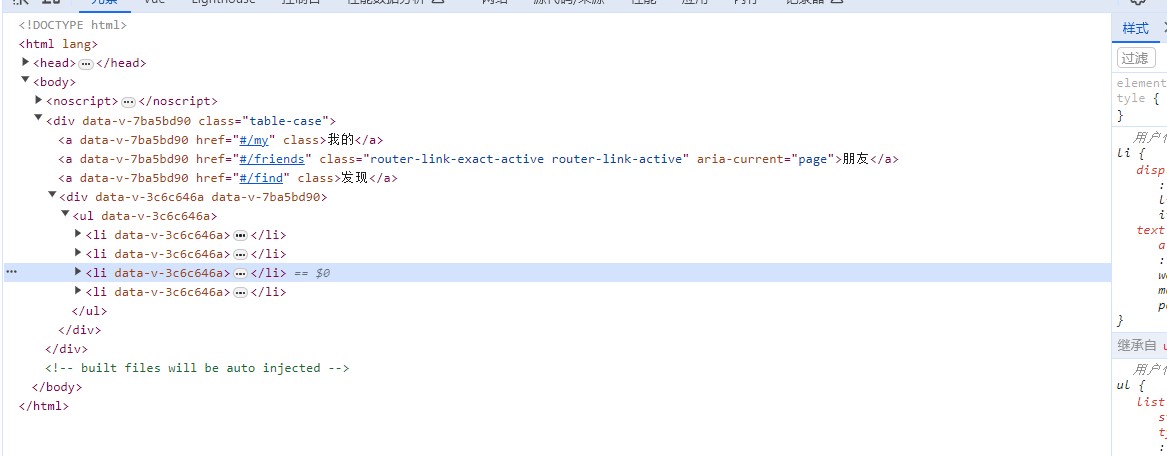1167x456 pixels.
Task: Collapse the body element node
Action: point(26,81)
